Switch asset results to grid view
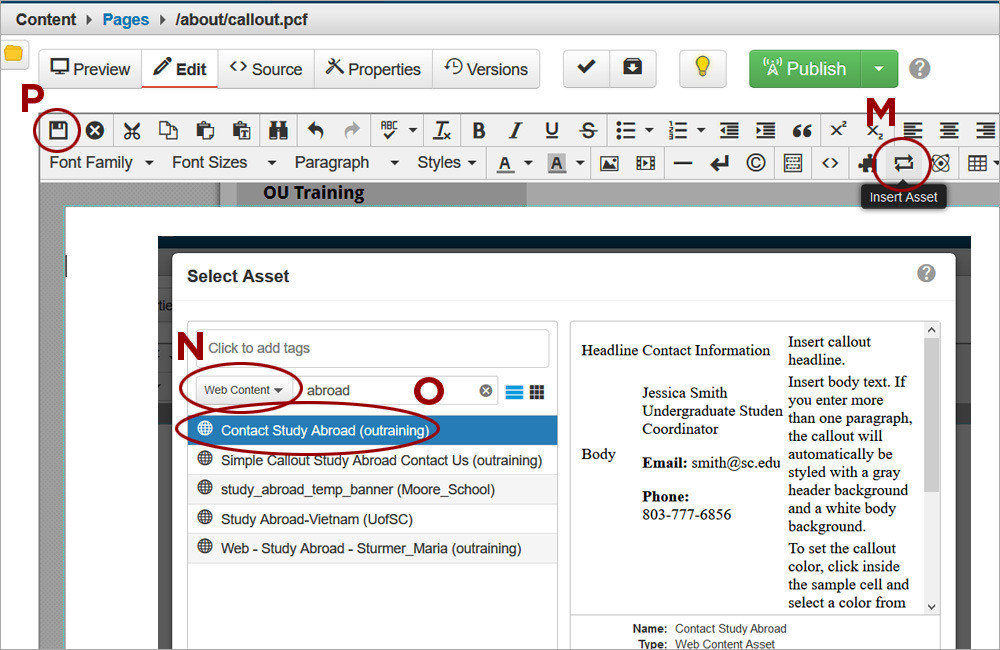This screenshot has height=650, width=1000. (536, 391)
